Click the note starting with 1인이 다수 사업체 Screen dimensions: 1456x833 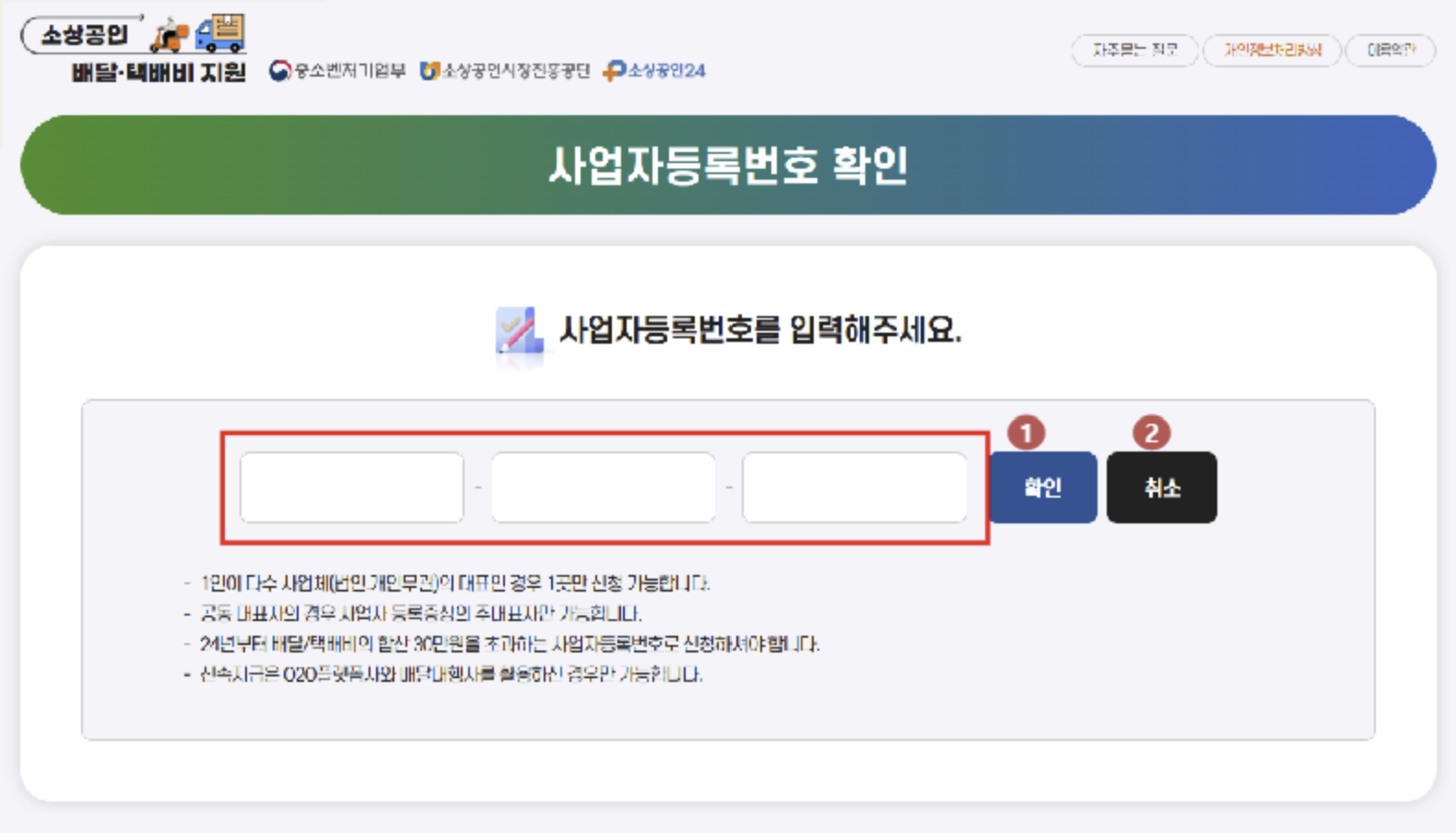pos(454,583)
